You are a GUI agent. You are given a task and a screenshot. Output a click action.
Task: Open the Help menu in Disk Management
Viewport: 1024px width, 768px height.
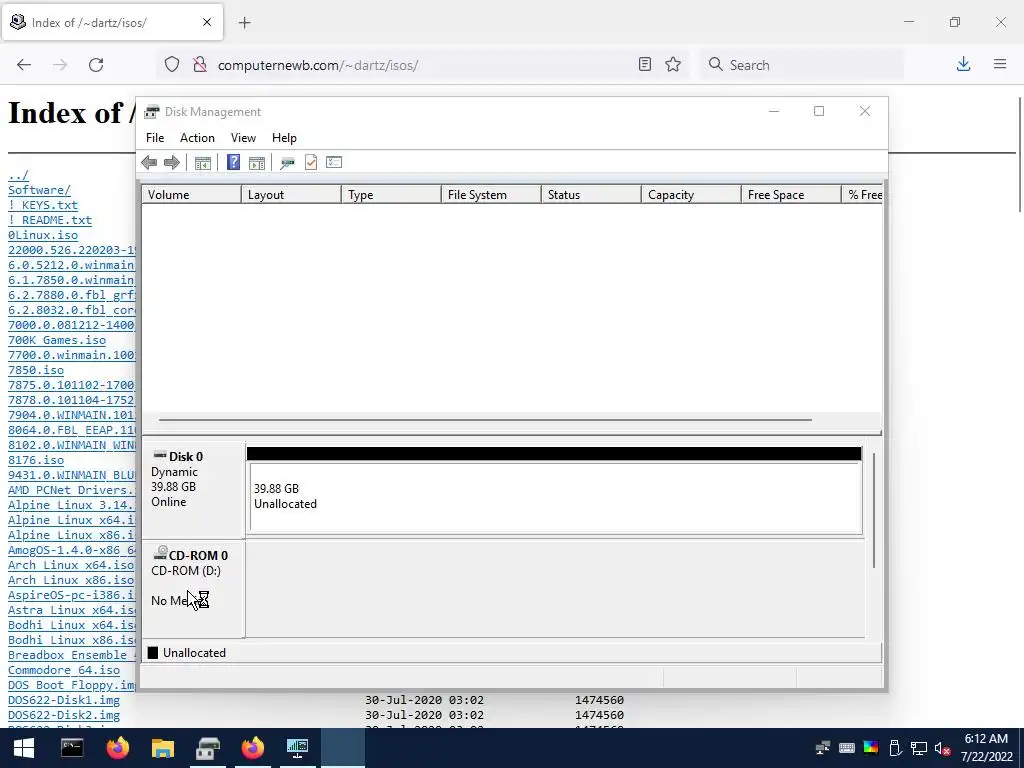(x=284, y=138)
